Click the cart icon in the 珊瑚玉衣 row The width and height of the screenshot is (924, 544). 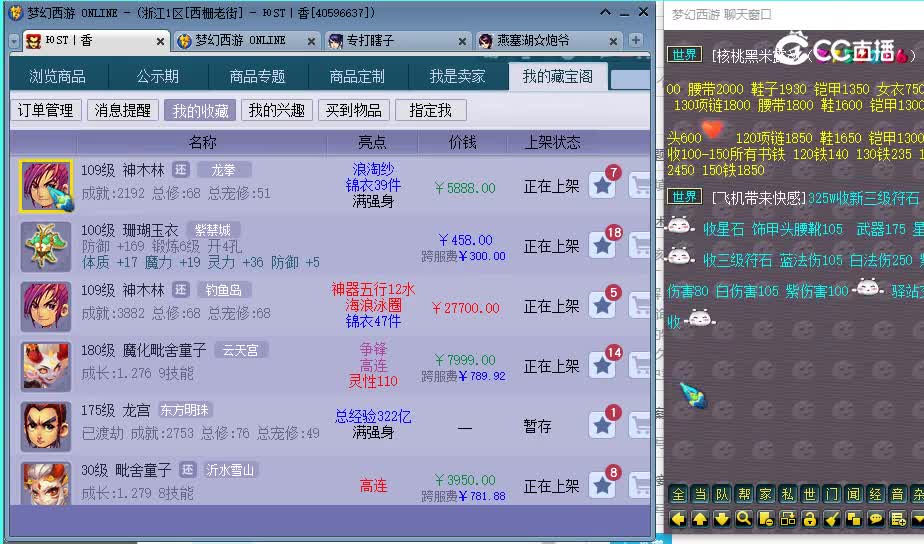click(x=640, y=246)
